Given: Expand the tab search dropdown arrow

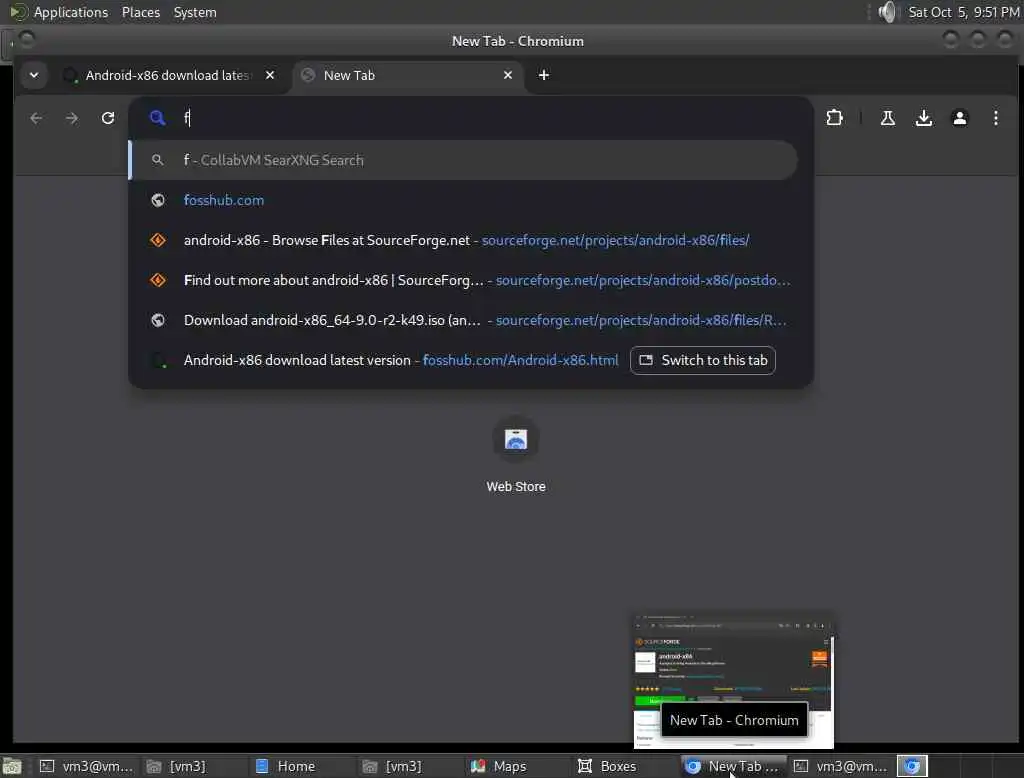Looking at the screenshot, I should pos(34,75).
